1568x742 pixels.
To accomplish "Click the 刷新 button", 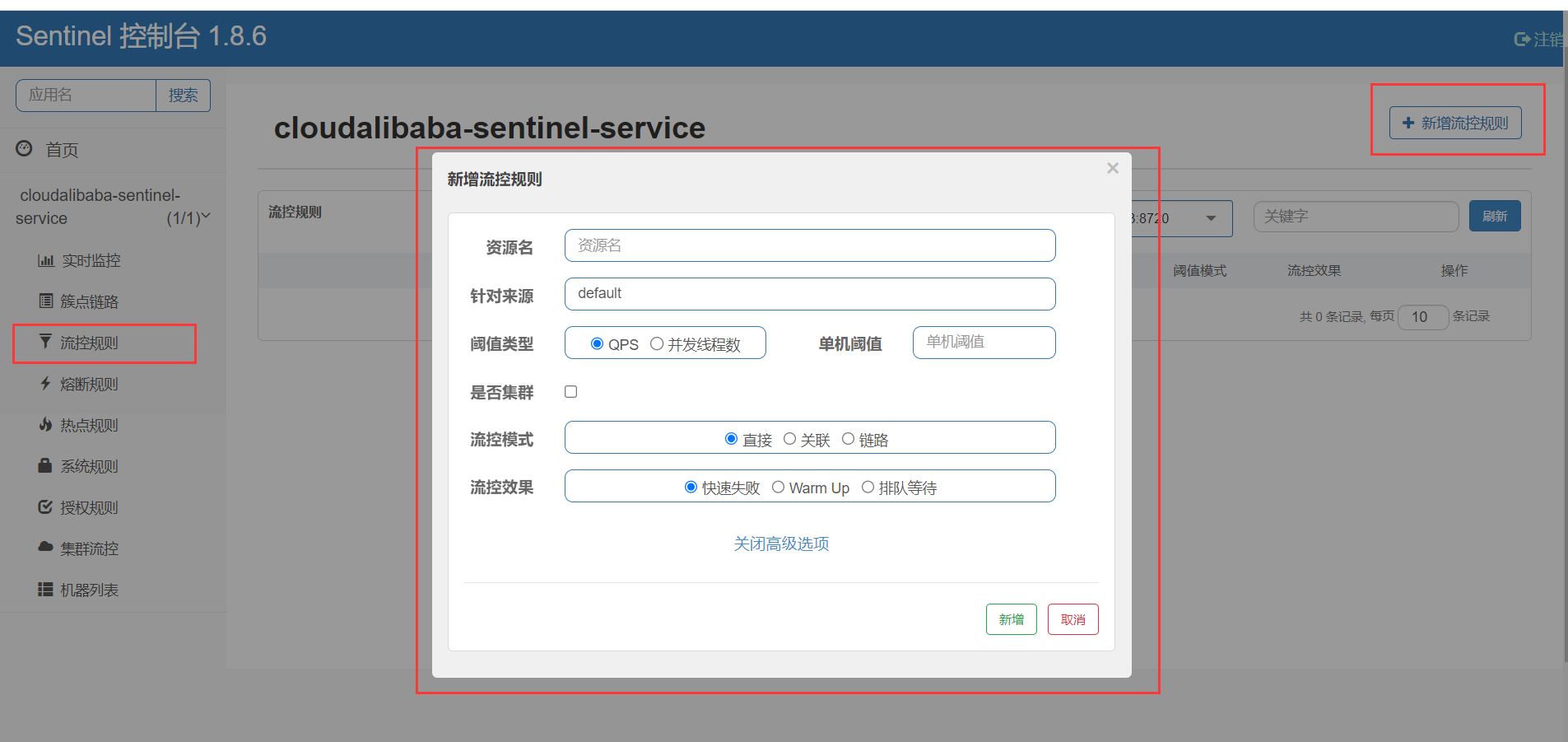I will point(1495,216).
